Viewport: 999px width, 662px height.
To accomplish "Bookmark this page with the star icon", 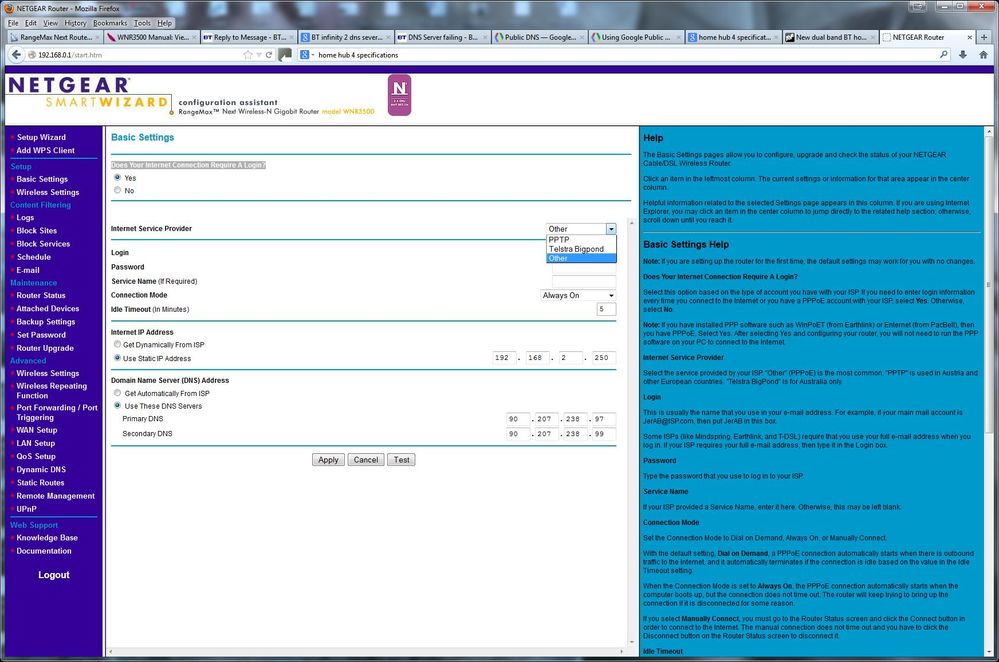I will pyautogui.click(x=247, y=55).
